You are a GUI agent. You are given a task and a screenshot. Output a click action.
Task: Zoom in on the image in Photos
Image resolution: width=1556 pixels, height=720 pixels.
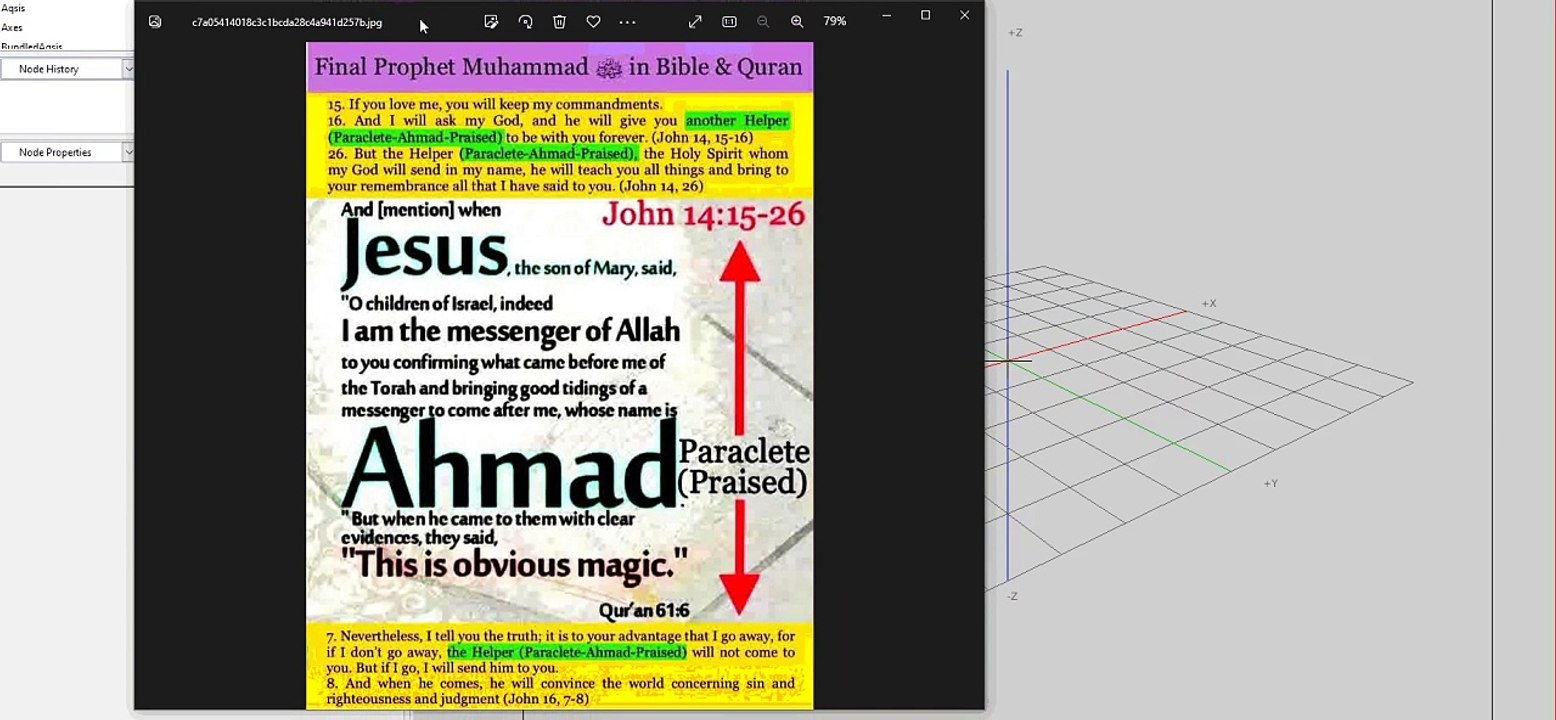(x=797, y=21)
